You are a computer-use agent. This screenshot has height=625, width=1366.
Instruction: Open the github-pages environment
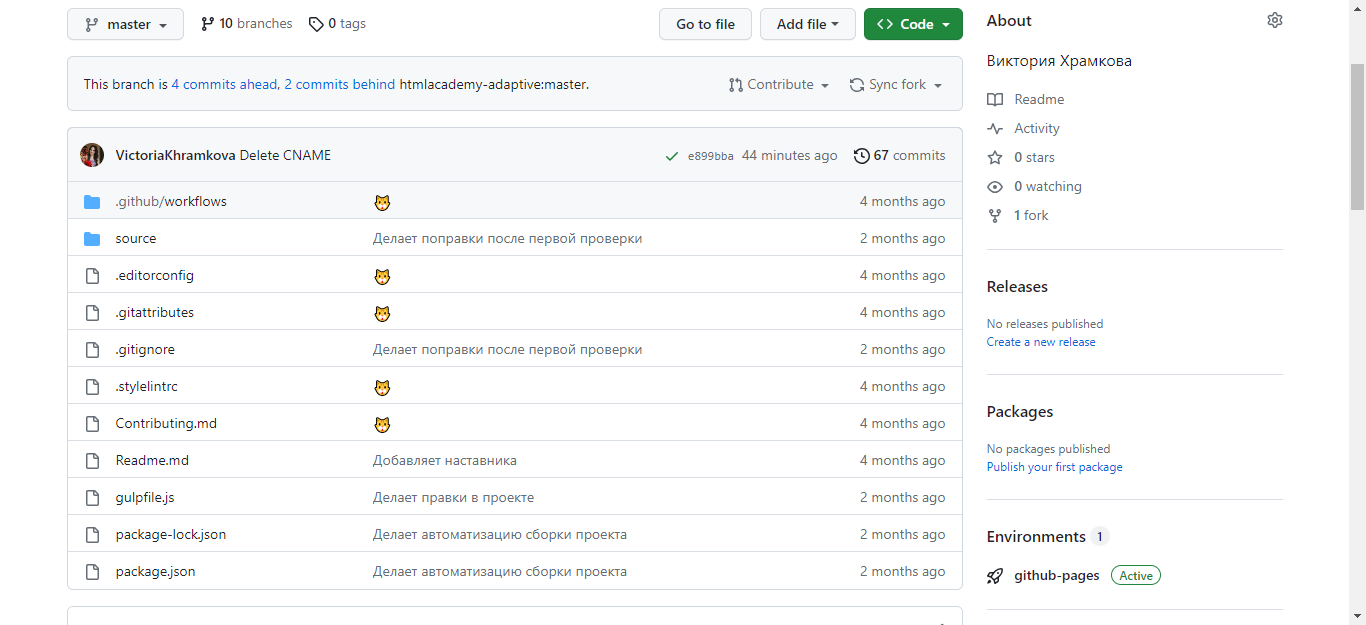click(1057, 575)
